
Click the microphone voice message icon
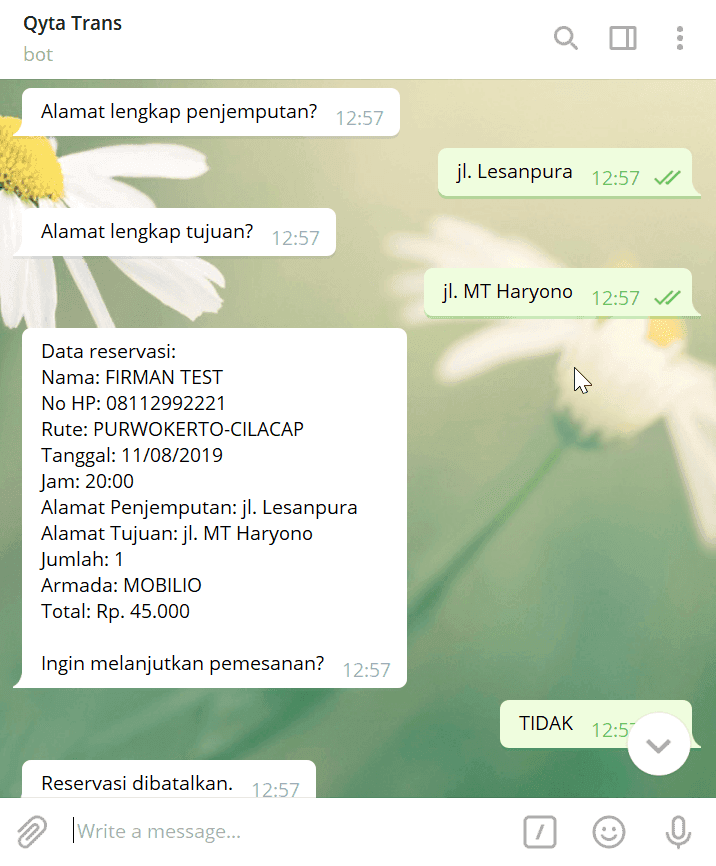[x=678, y=832]
